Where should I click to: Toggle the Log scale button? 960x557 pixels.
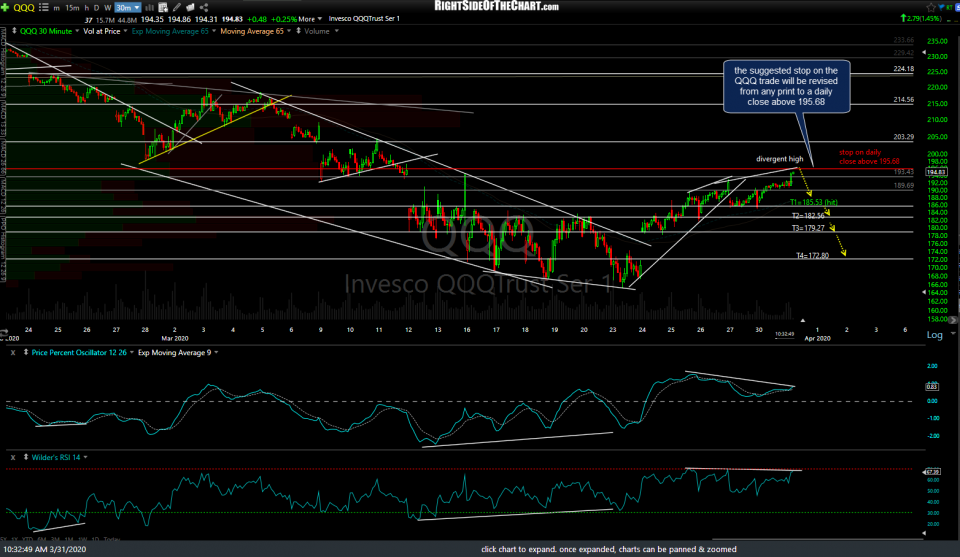[x=934, y=335]
